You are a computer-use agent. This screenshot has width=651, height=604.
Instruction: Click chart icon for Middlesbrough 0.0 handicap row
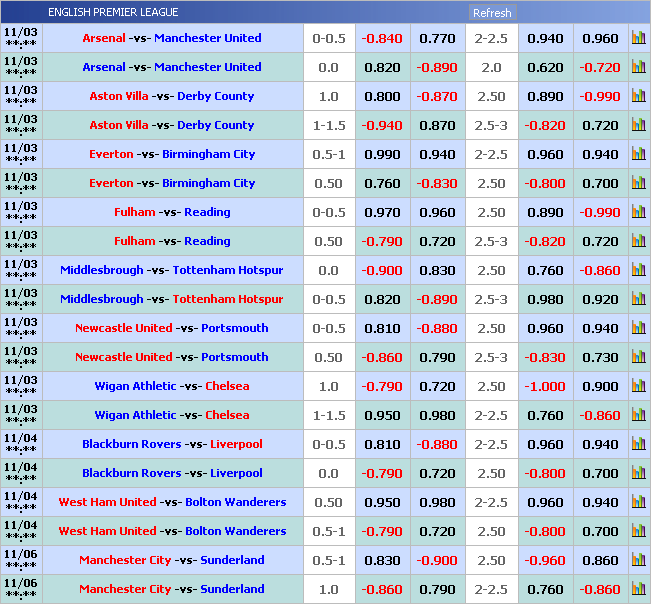638,271
